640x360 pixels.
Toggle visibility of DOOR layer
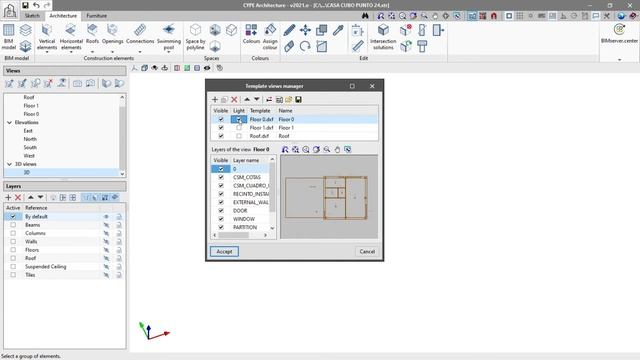click(x=221, y=211)
